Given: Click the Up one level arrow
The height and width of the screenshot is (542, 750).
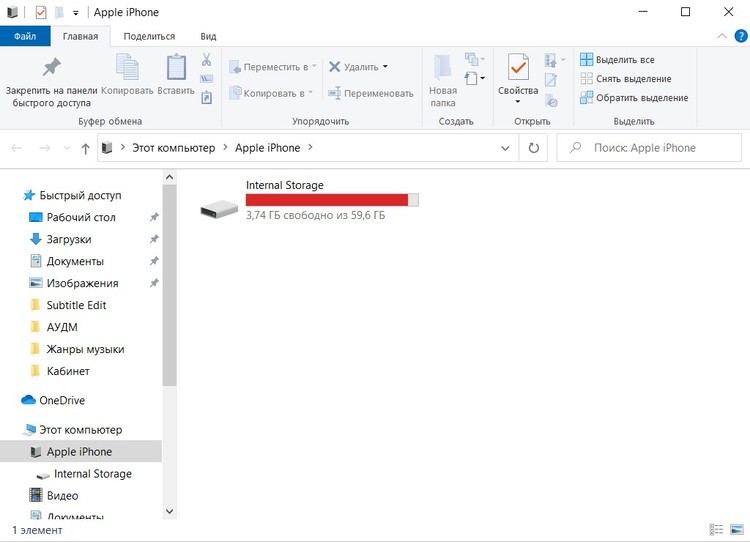Looking at the screenshot, I should [x=85, y=148].
